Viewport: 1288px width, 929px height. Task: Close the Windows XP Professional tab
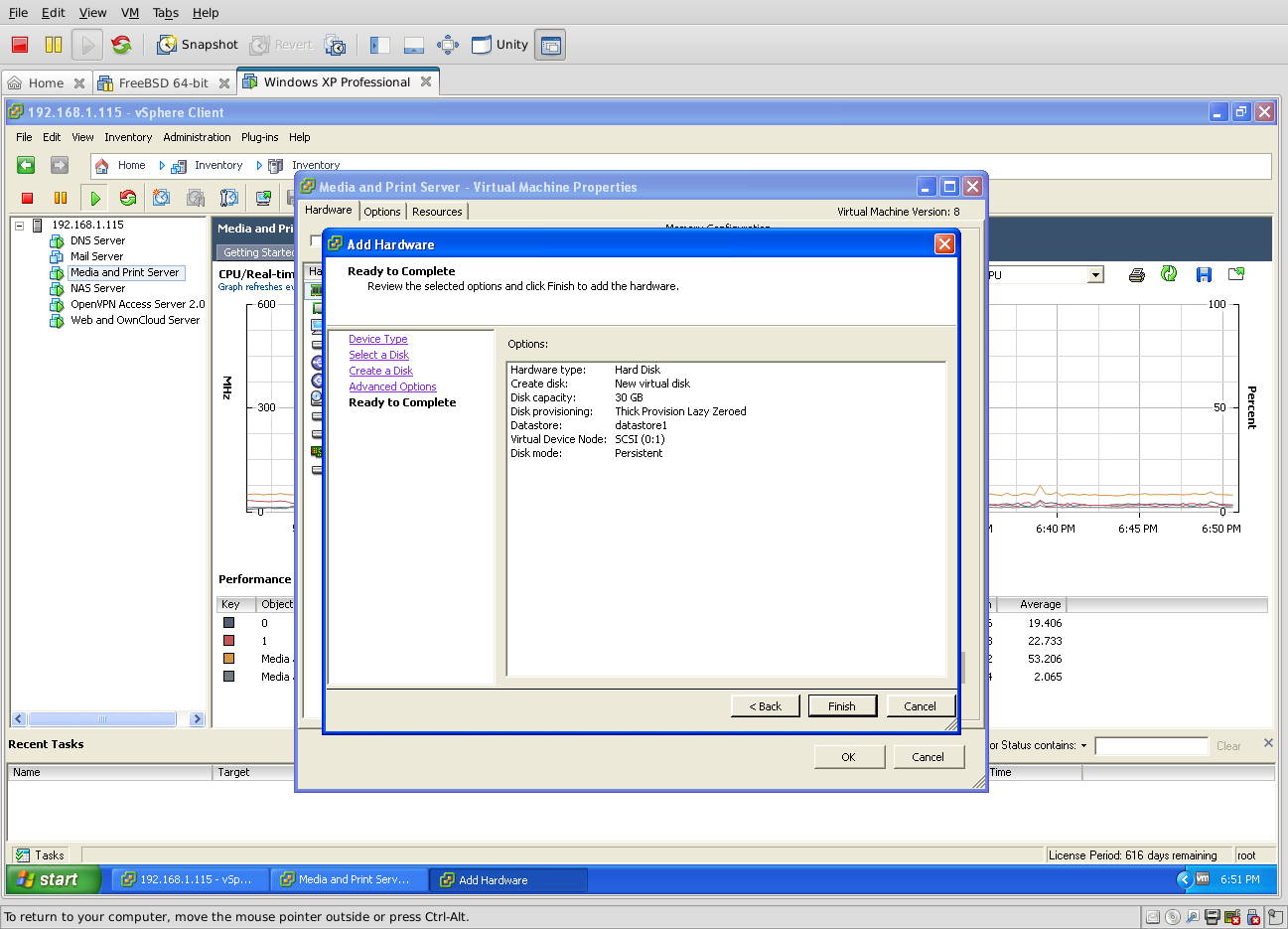[x=426, y=81]
